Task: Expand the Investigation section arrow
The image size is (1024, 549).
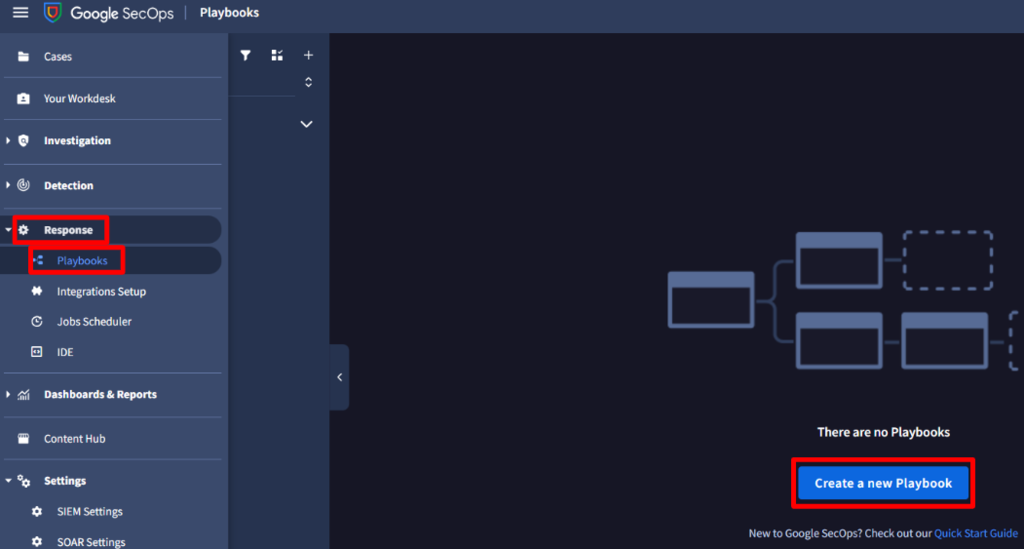Action: pyautogui.click(x=8, y=140)
